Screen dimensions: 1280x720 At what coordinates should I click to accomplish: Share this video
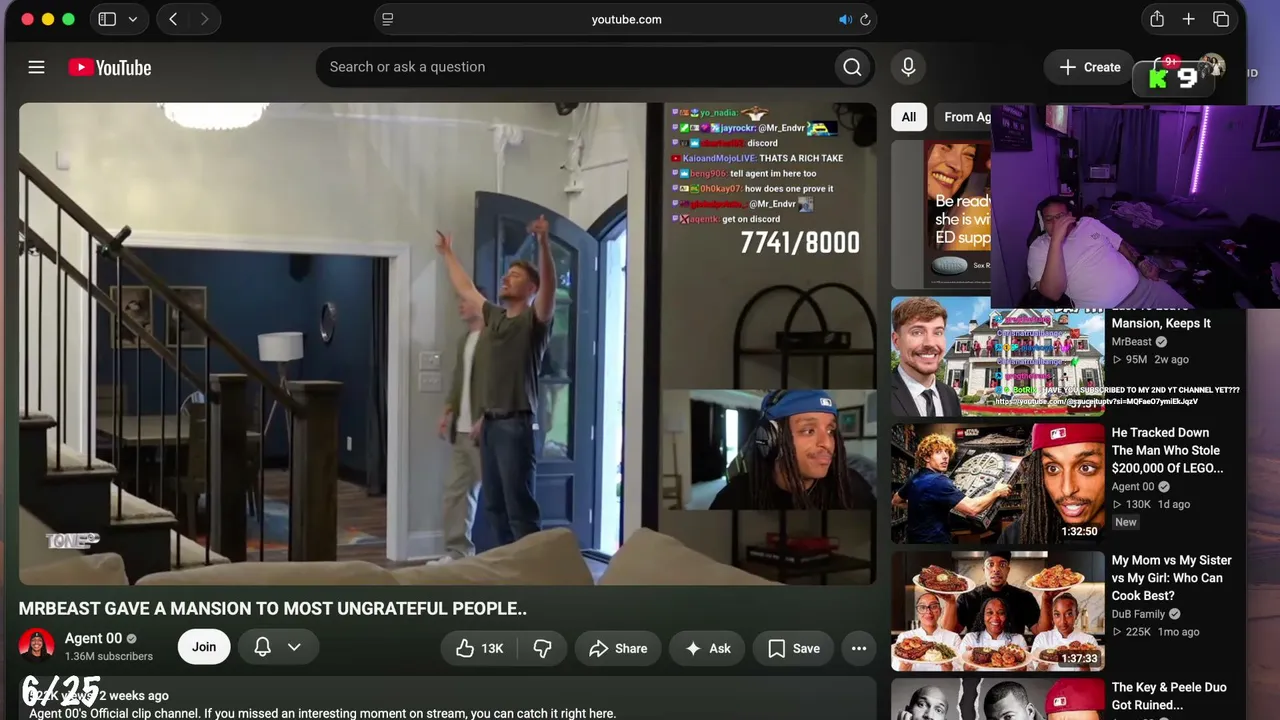(x=618, y=648)
